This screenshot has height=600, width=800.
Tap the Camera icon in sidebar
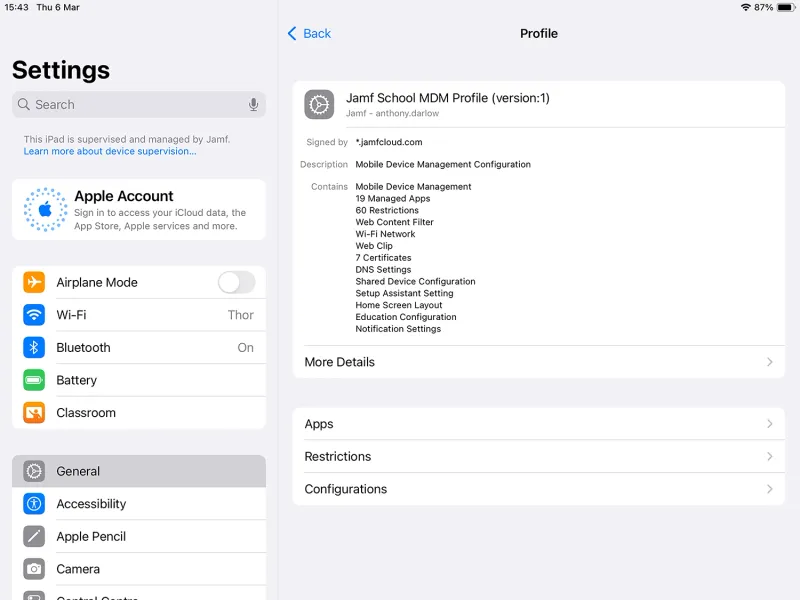click(x=34, y=569)
